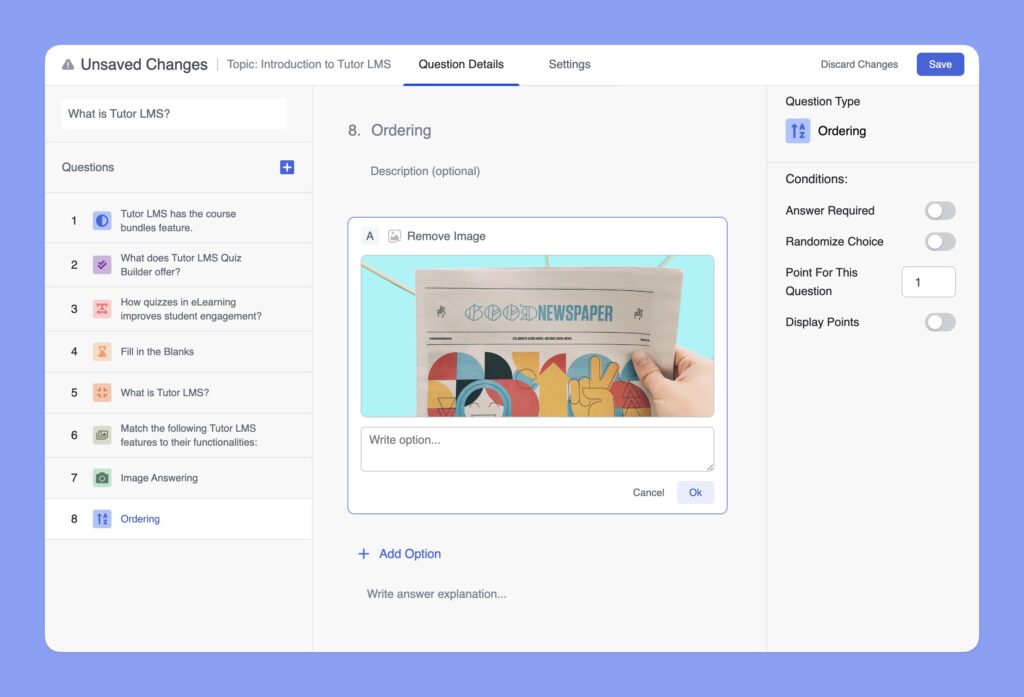
Task: Click the text icon for question 3
Action: (x=102, y=309)
